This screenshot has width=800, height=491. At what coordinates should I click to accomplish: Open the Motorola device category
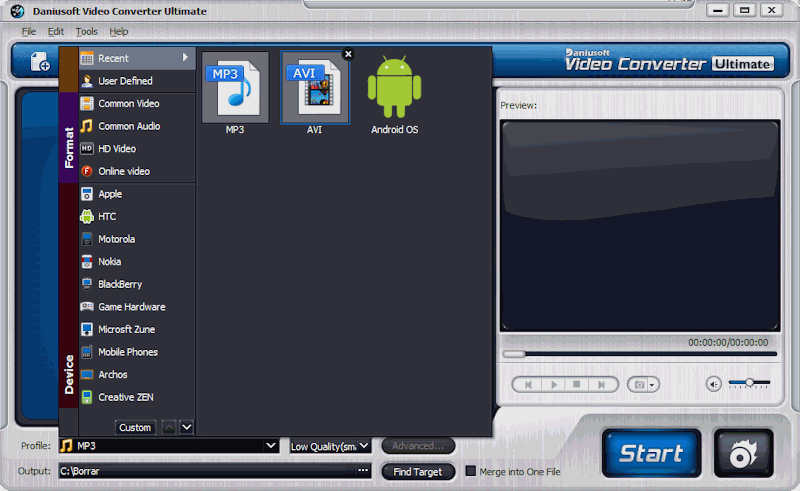click(x=137, y=239)
